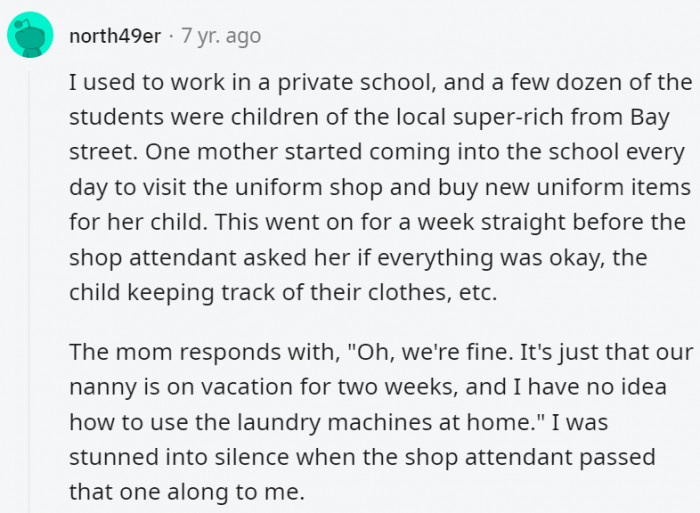Click the ending words 'that one along to me.'

point(187,492)
